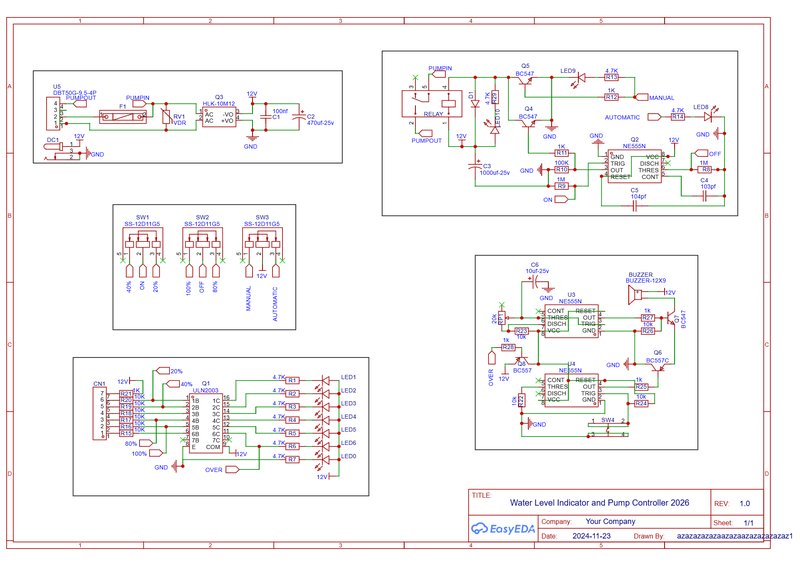
Task: Select the F1 fuse symbol
Action: pos(122,117)
